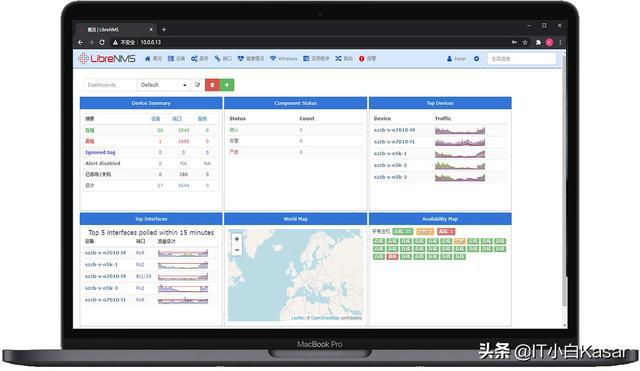Open the Devices menu with server icon
640x371 pixels.
tap(176, 59)
